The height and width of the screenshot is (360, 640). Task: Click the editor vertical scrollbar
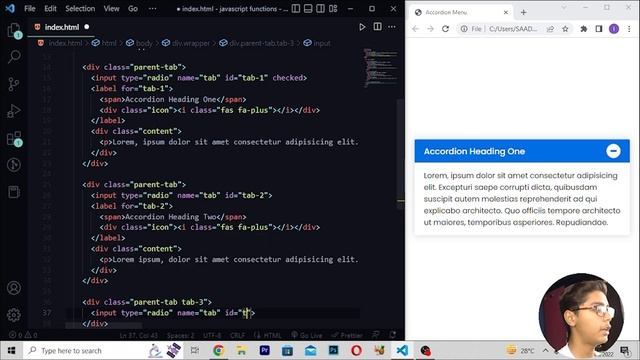401,153
